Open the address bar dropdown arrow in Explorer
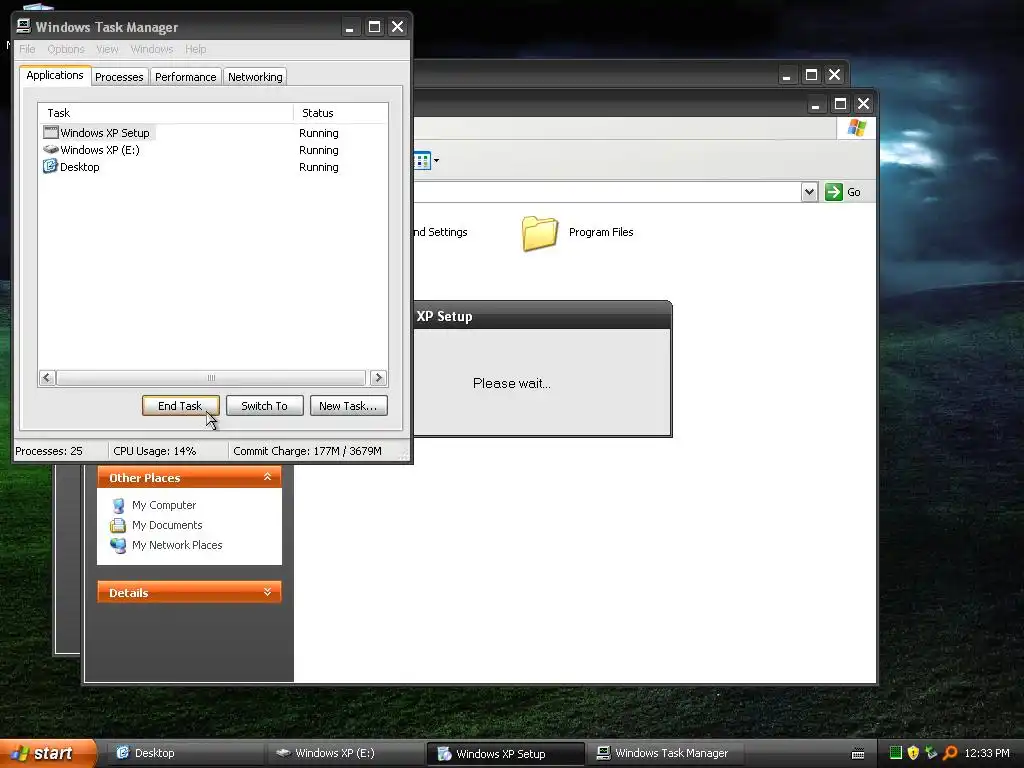Viewport: 1024px width, 768px height. (x=809, y=192)
